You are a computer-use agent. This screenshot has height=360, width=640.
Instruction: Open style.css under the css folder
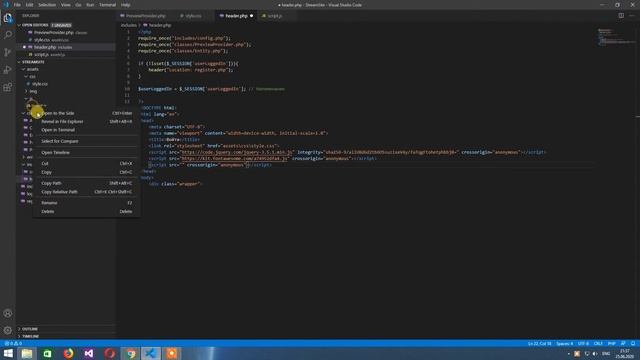(40, 84)
